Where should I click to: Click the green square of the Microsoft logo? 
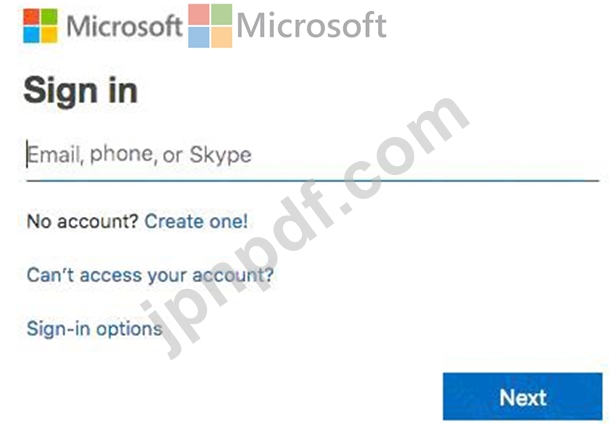tap(49, 17)
